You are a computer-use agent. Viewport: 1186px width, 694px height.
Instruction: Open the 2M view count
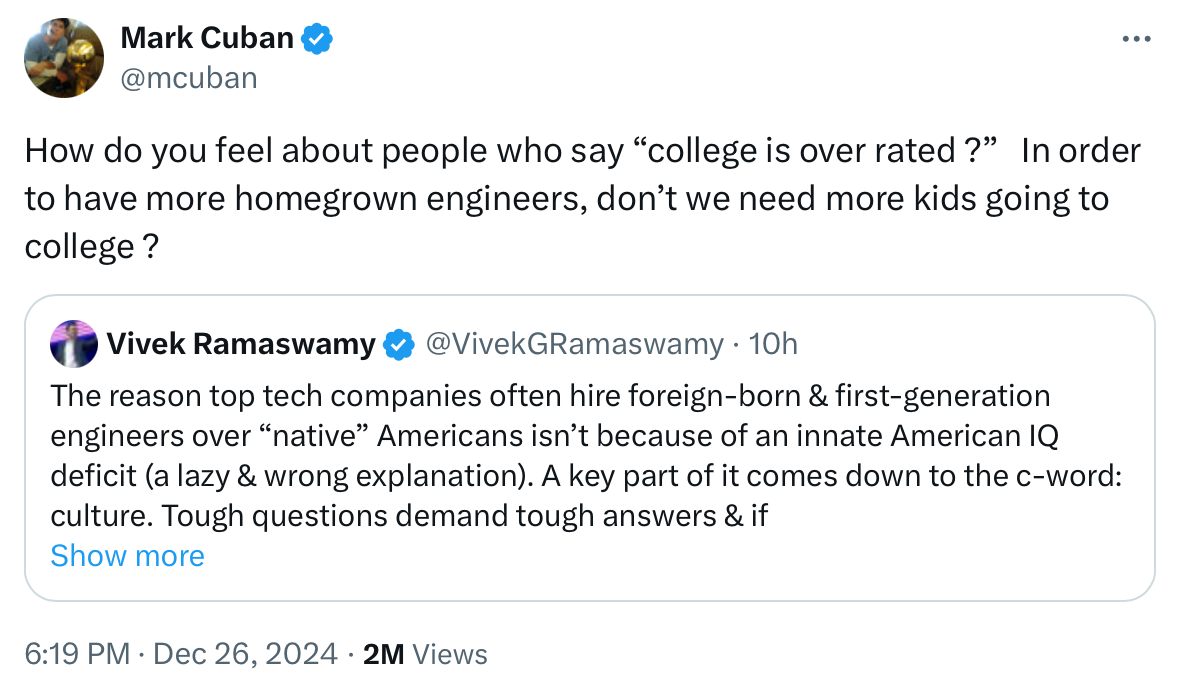click(383, 654)
